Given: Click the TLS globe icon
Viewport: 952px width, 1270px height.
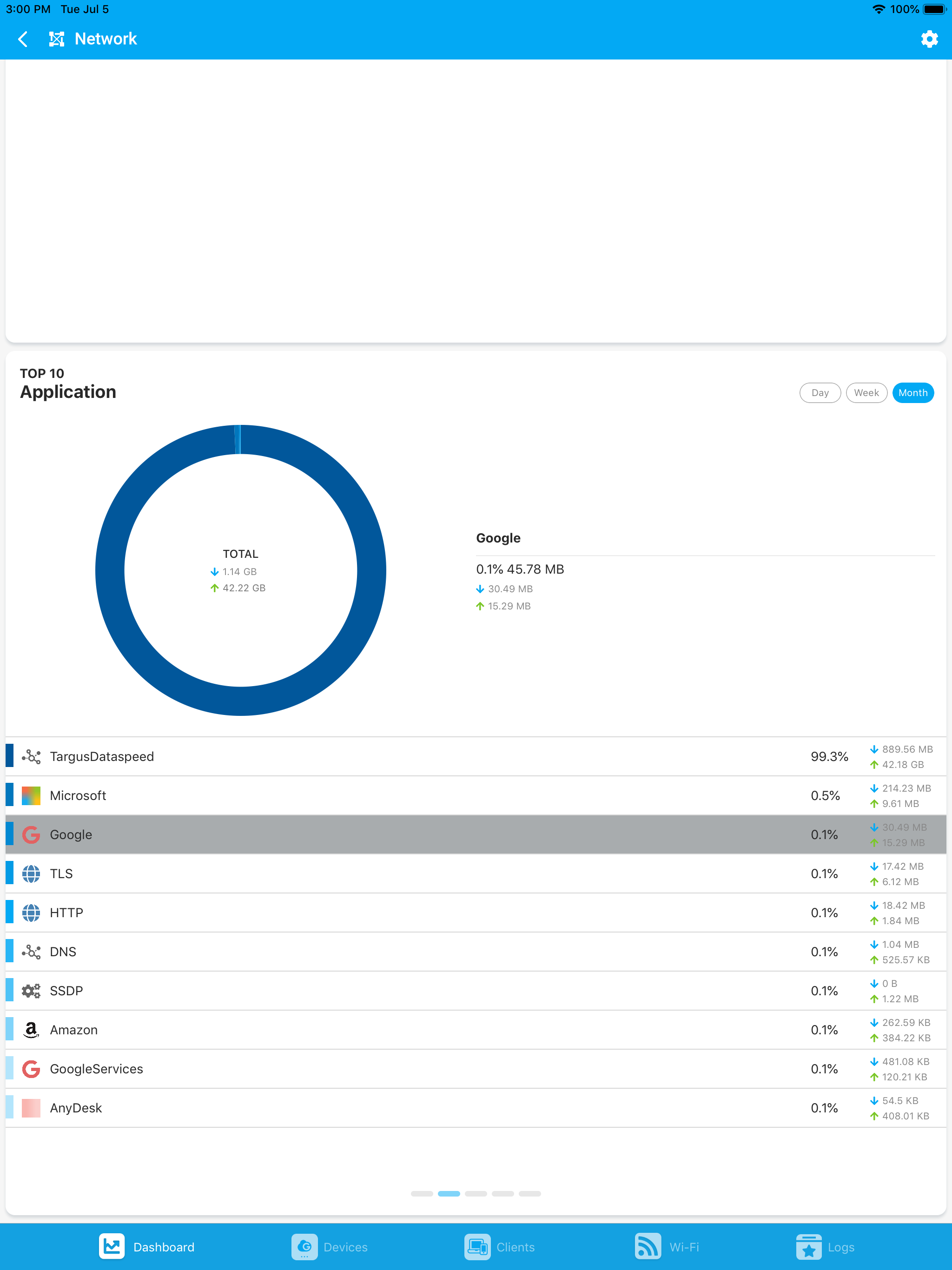Looking at the screenshot, I should click(x=31, y=873).
